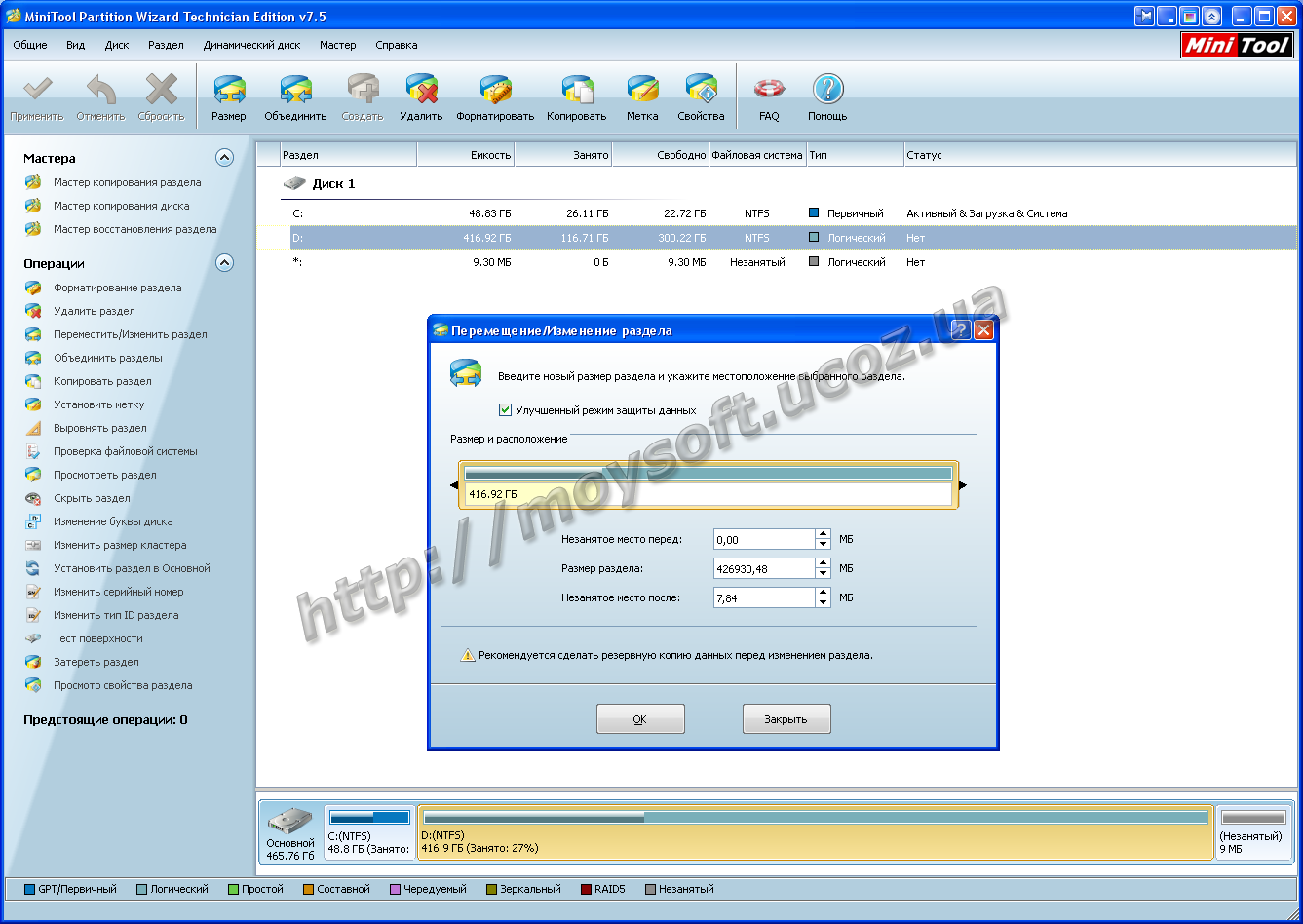The image size is (1303, 924).
Task: Open the Мастер menu
Action: pos(338,45)
